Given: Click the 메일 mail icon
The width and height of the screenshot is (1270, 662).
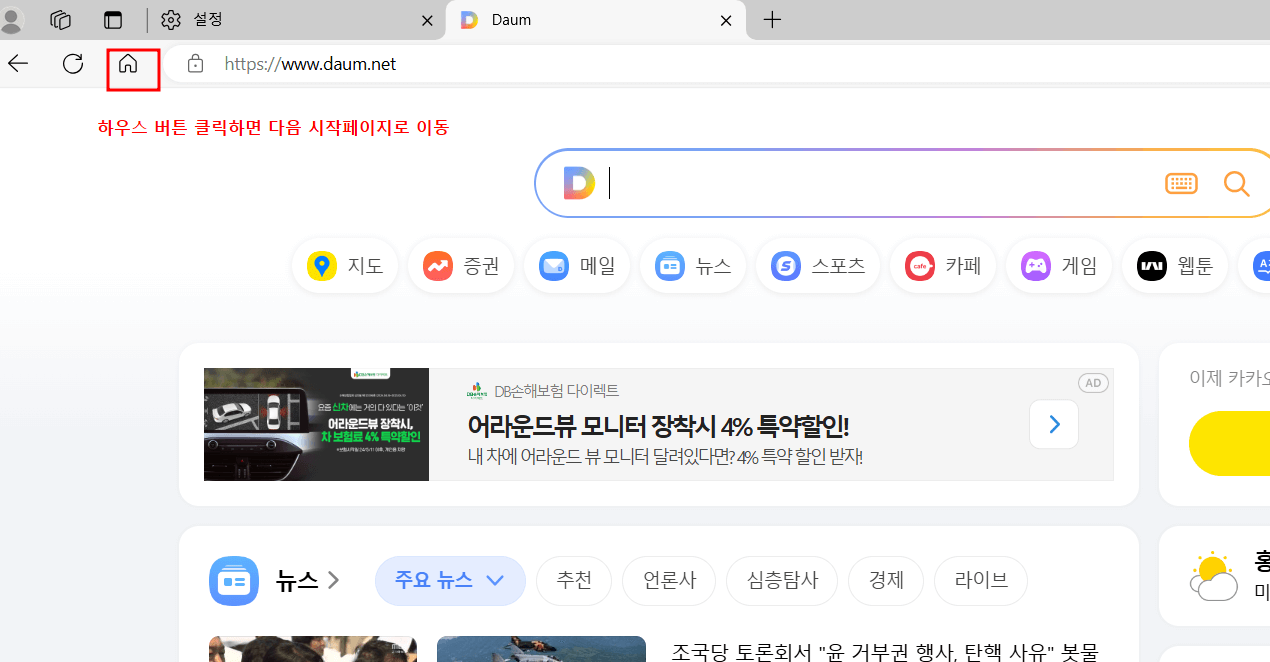Looking at the screenshot, I should click(x=553, y=265).
